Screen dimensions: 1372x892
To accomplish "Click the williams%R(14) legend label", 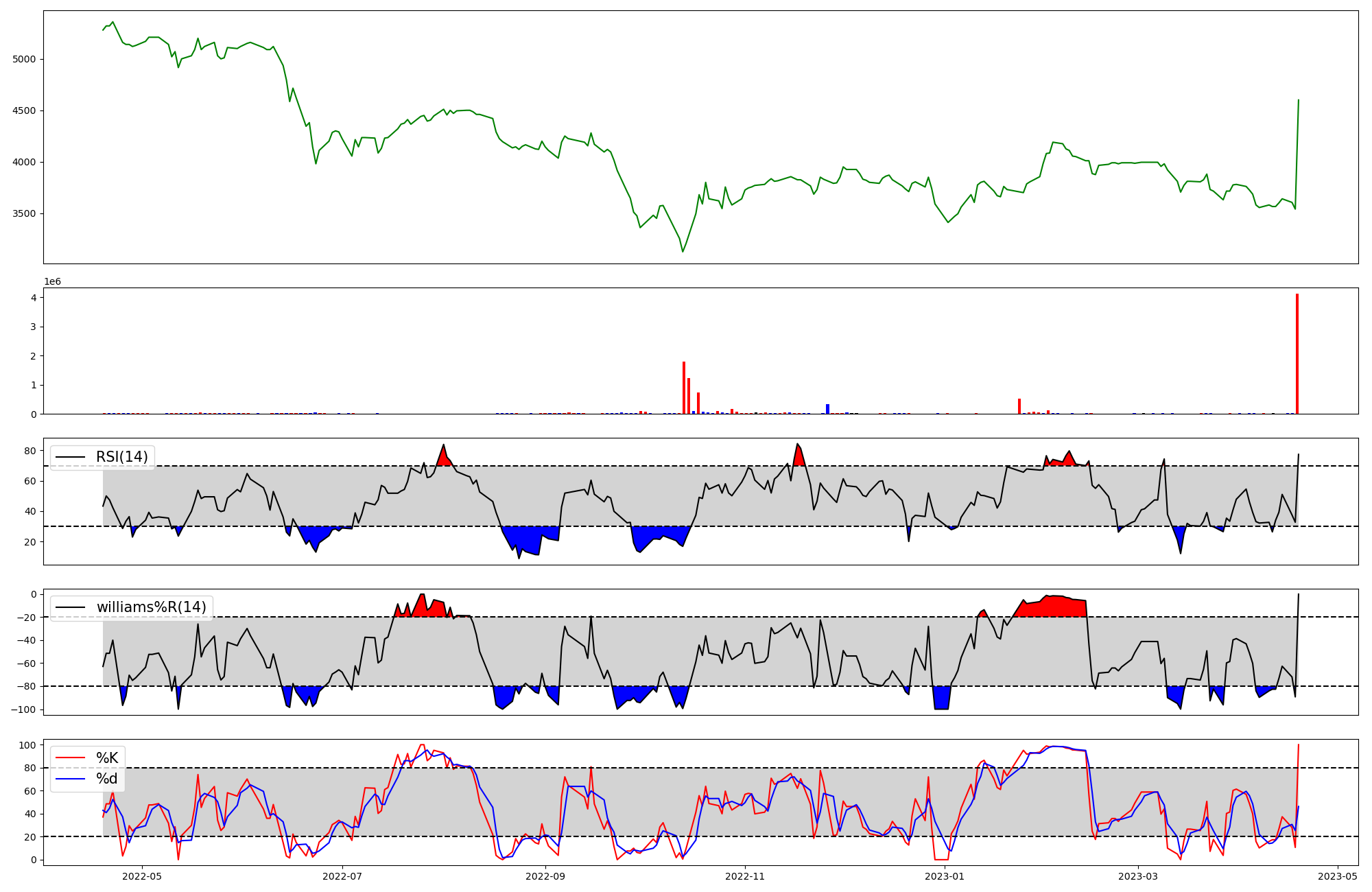I will [151, 607].
